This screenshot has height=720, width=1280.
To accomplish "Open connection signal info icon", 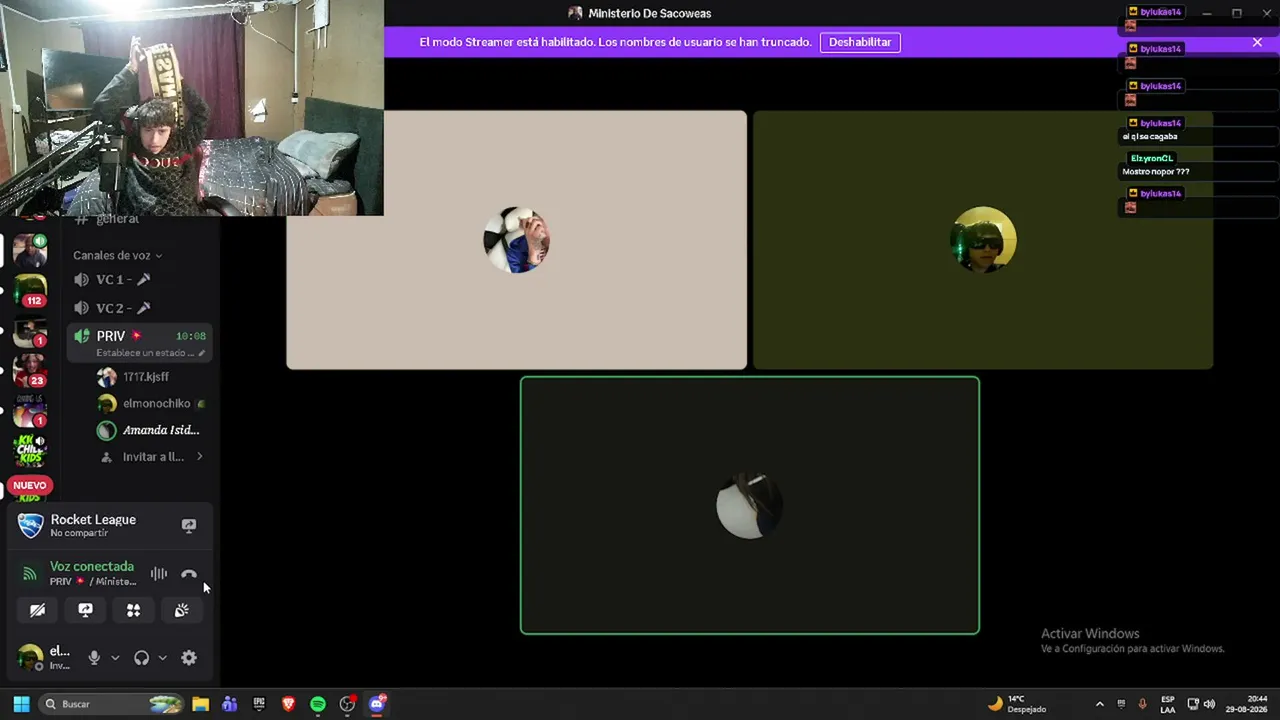I will [29, 574].
